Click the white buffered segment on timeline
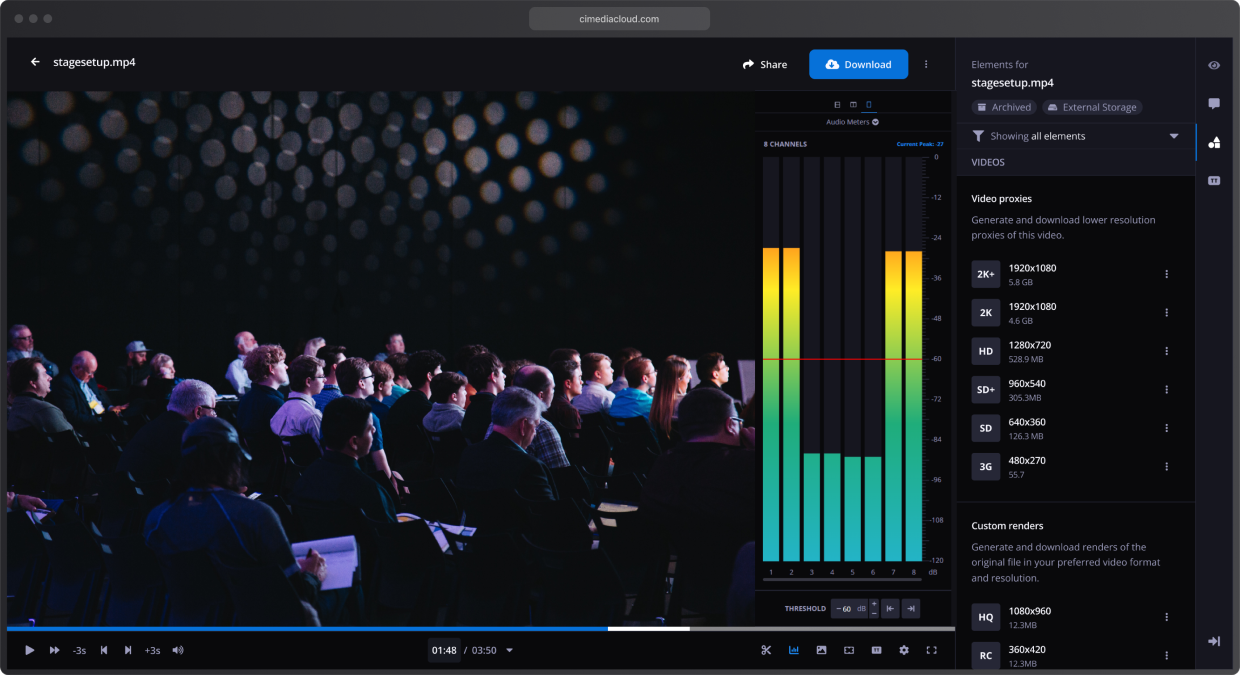The image size is (1240, 675). point(649,629)
